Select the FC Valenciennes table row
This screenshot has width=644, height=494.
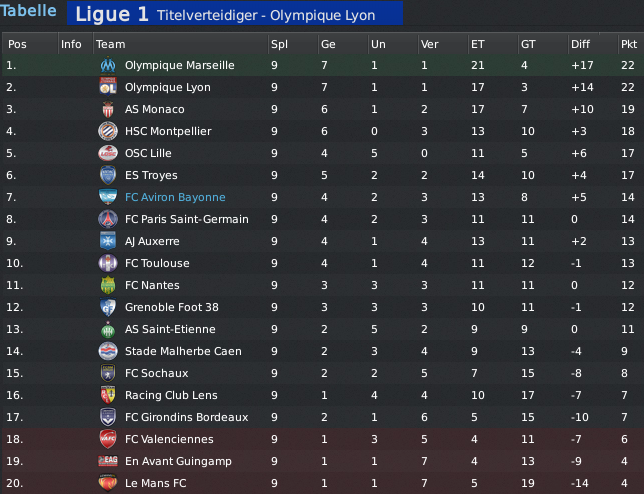(x=323, y=439)
